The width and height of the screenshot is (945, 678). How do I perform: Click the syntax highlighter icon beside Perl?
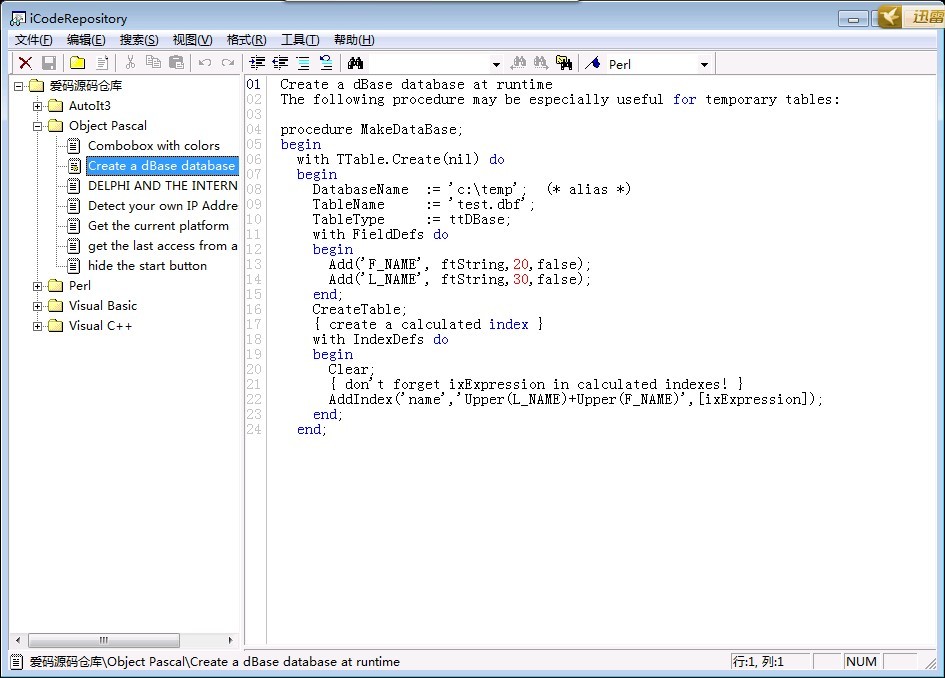tap(593, 63)
